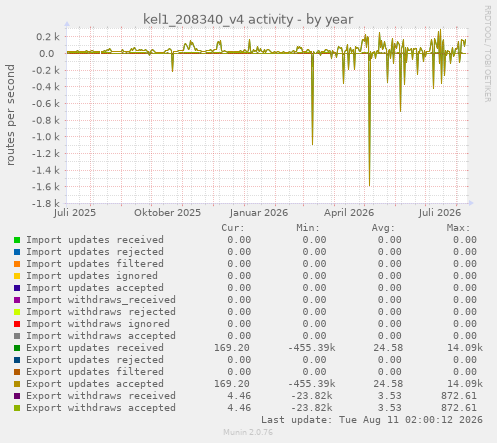Click the Export withdraws received swatch
The width and height of the screenshot is (497, 443).
click(17, 396)
